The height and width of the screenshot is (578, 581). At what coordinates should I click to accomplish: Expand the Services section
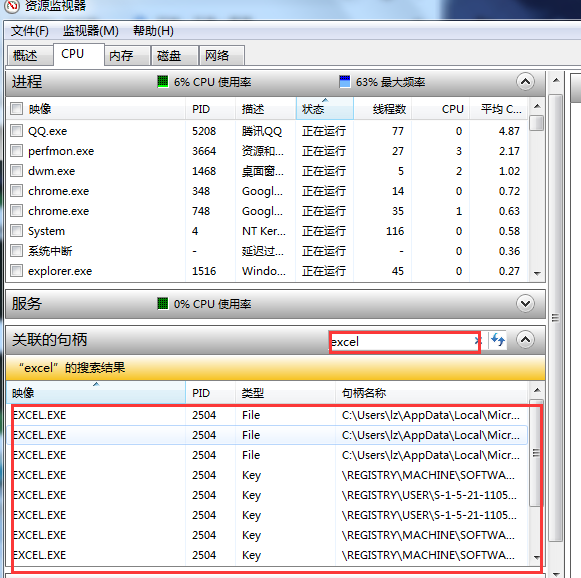(525, 303)
